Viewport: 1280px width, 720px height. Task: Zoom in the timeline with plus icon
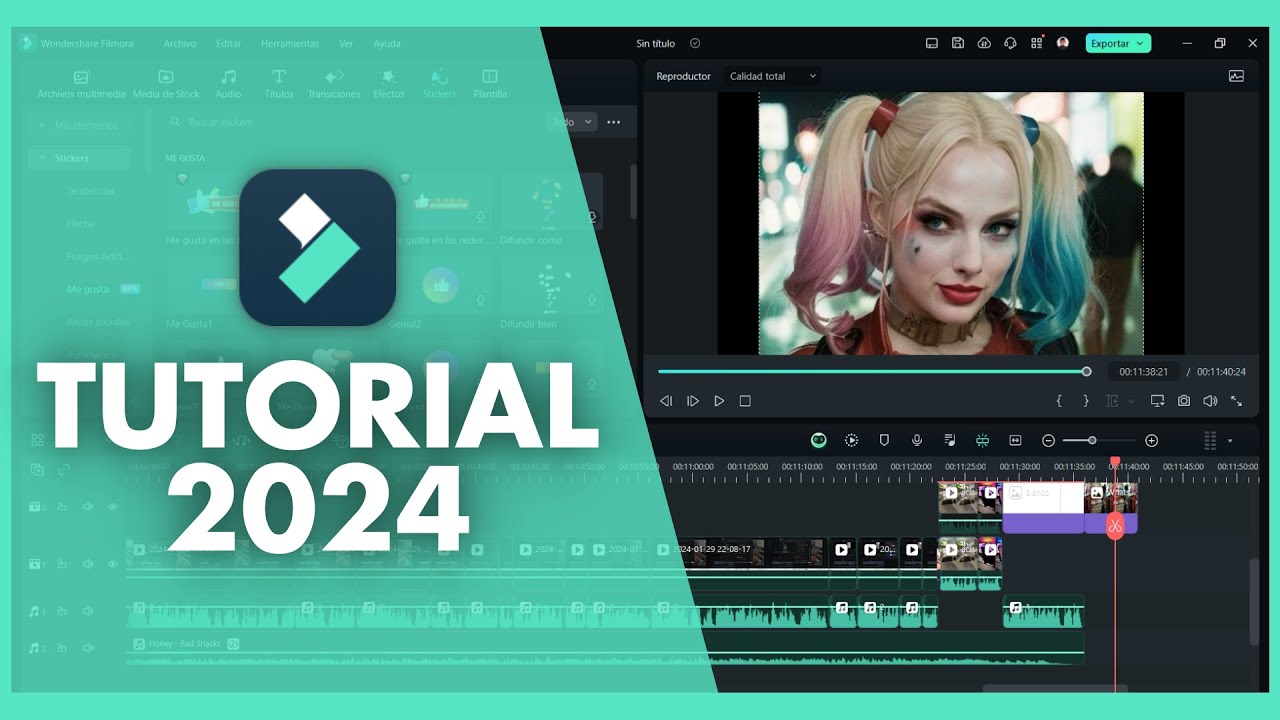click(1151, 440)
